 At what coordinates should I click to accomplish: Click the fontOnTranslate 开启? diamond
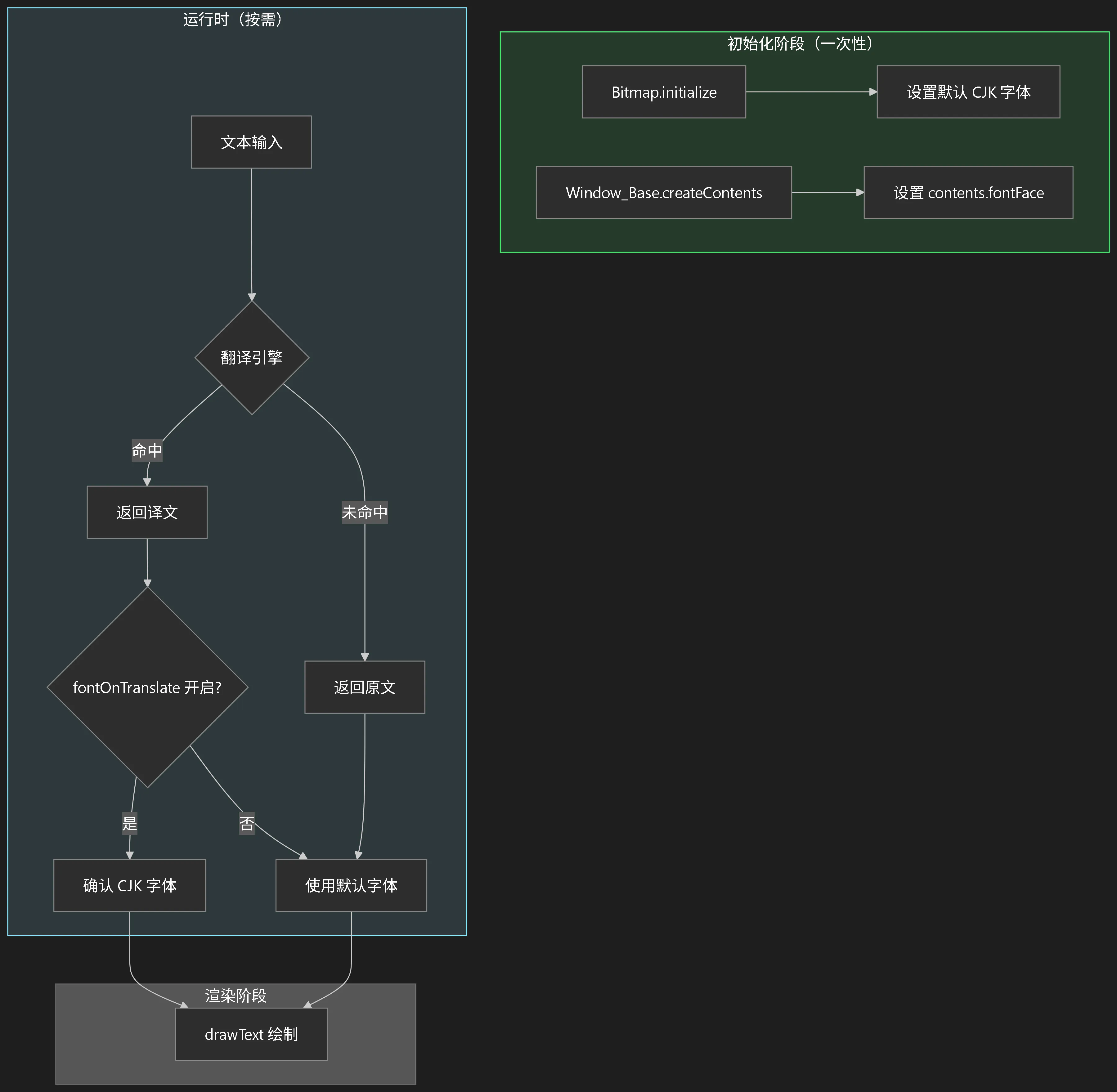pos(147,688)
